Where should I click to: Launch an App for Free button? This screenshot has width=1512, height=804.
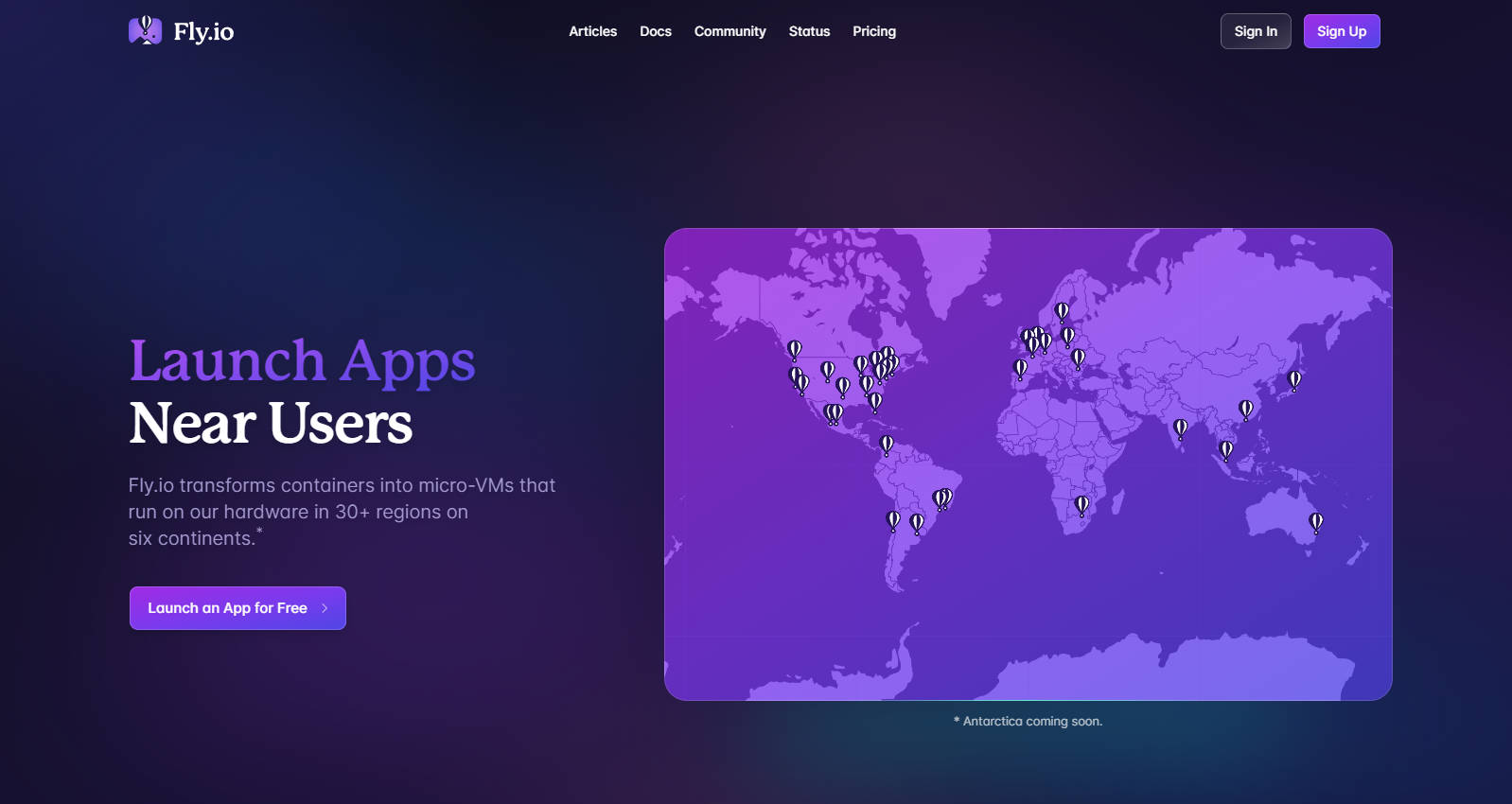click(237, 608)
